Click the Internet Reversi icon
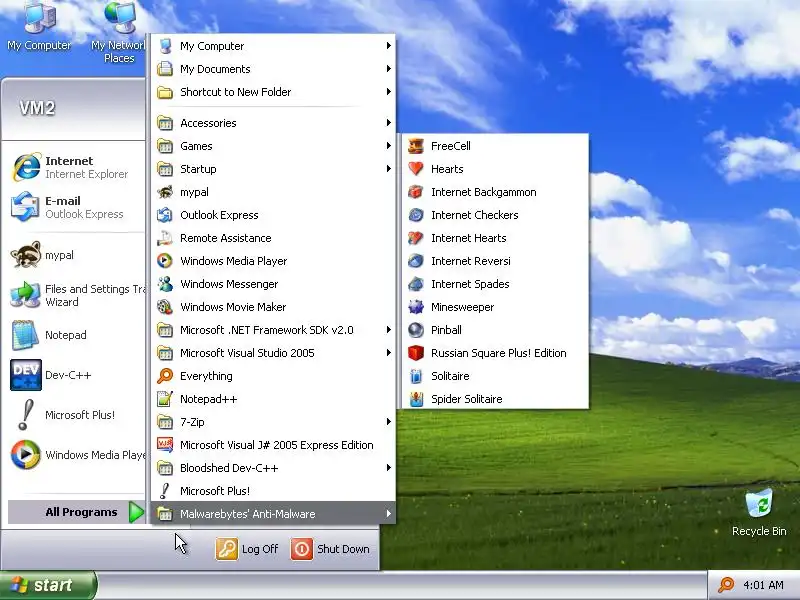This screenshot has height=600, width=800. (416, 261)
